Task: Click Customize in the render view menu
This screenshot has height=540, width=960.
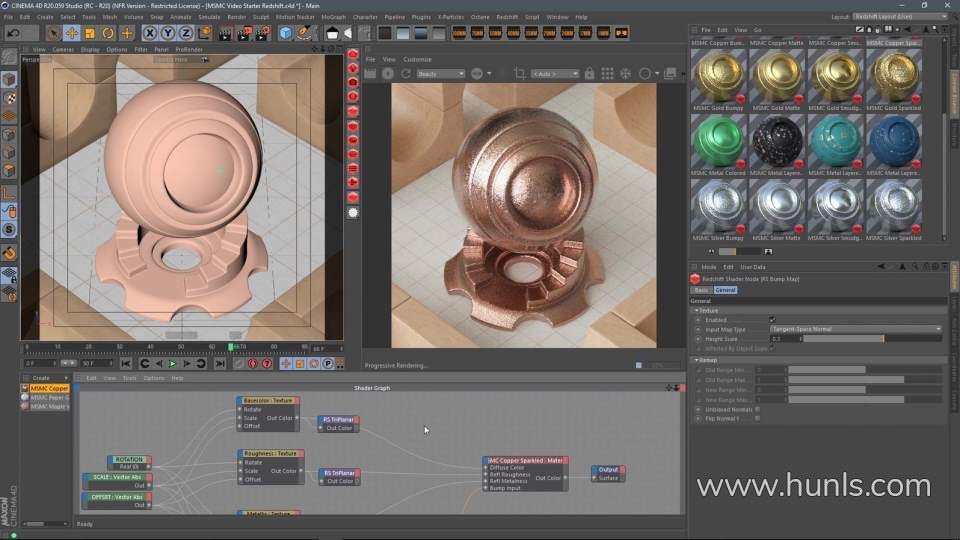Action: 417,59
